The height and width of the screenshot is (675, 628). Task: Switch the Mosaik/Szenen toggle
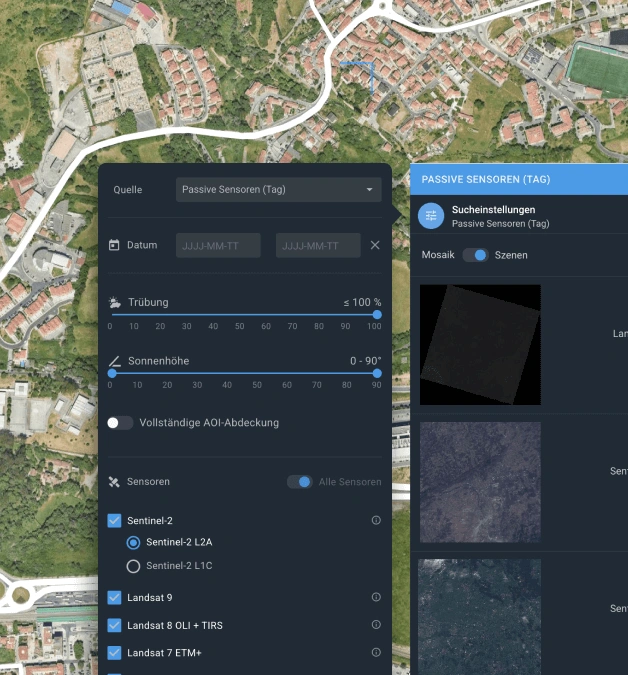pos(475,255)
